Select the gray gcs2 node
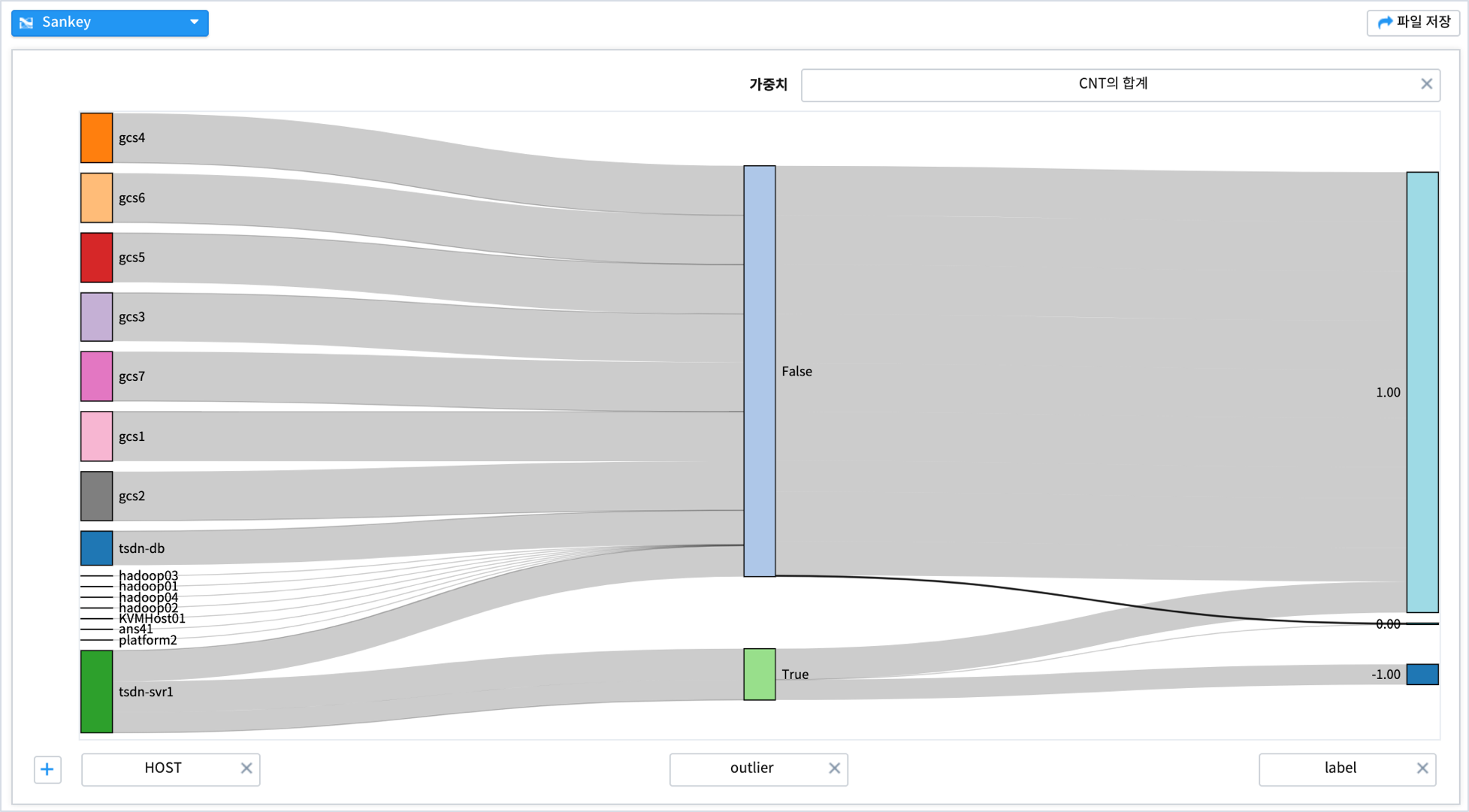 [97, 497]
